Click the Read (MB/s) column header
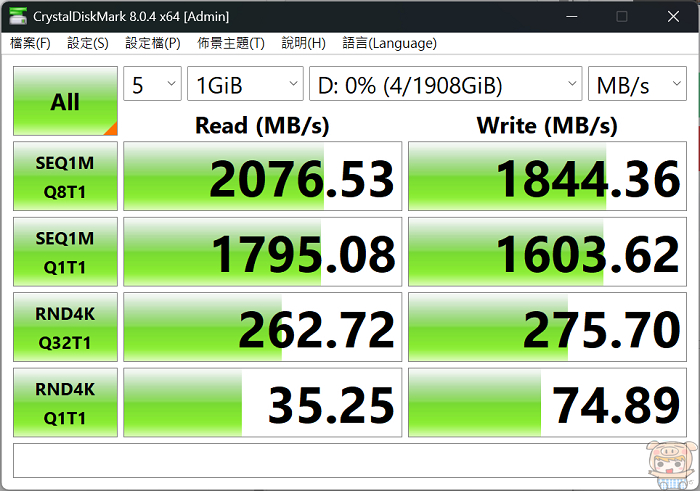This screenshot has width=700, height=491. pyautogui.click(x=262, y=125)
